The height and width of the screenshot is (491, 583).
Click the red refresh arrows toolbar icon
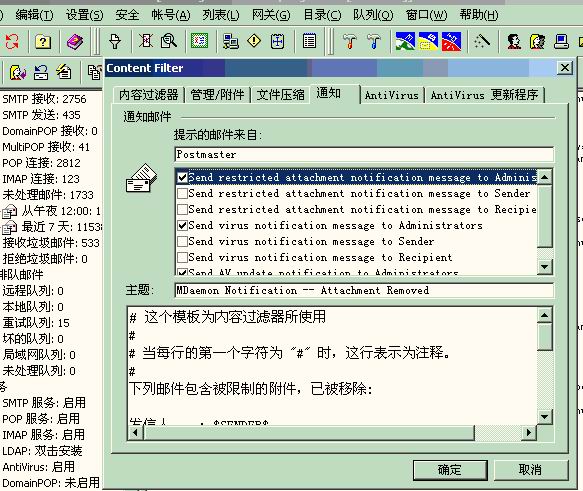click(12, 41)
